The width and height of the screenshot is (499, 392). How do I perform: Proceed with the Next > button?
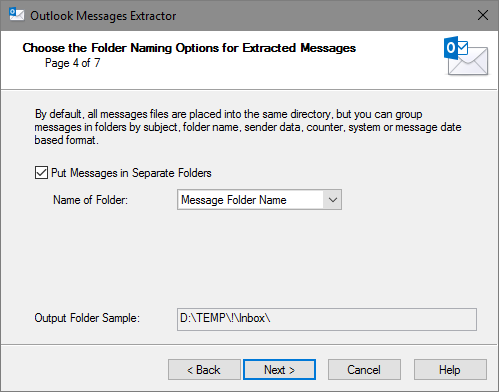click(279, 370)
